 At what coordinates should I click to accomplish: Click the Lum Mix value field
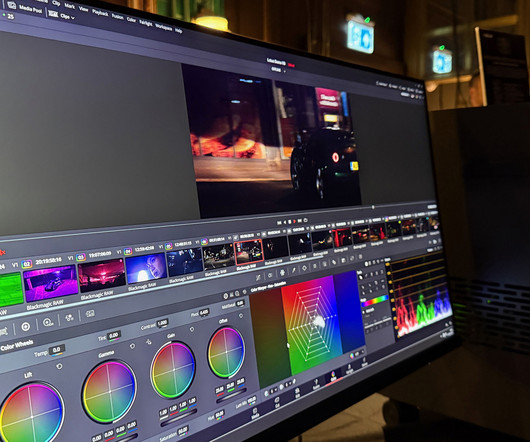coord(251,400)
